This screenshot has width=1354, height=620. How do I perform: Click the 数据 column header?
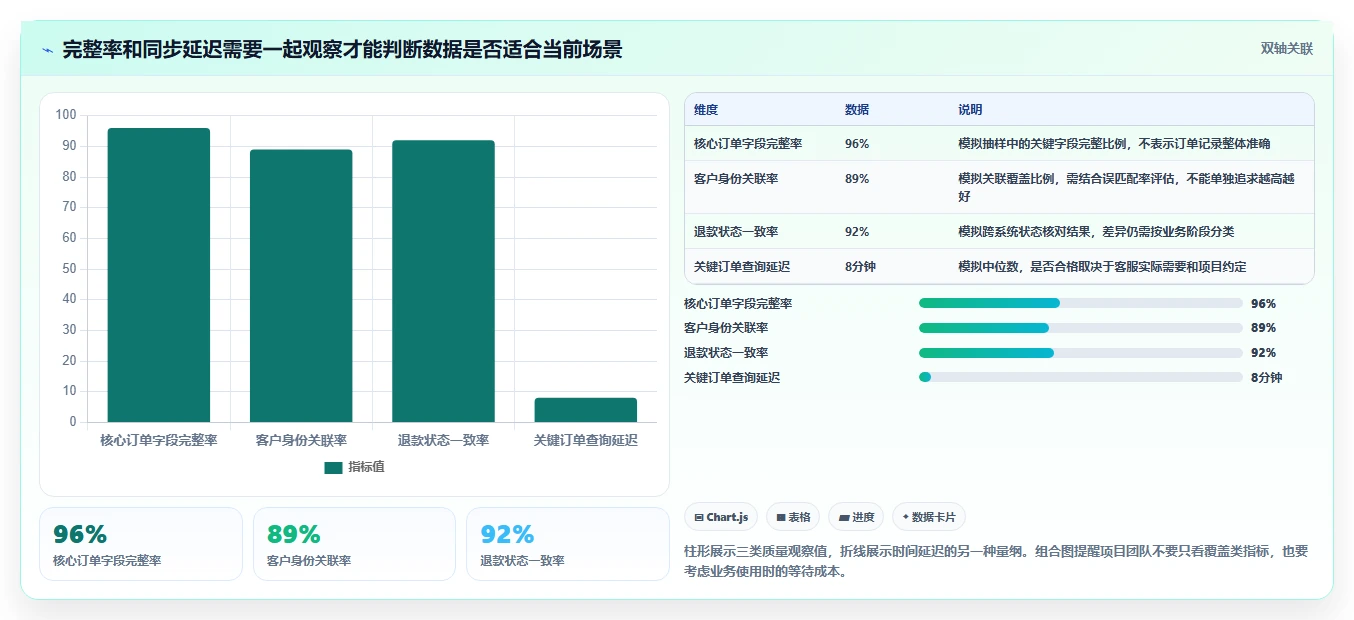[x=857, y=110]
